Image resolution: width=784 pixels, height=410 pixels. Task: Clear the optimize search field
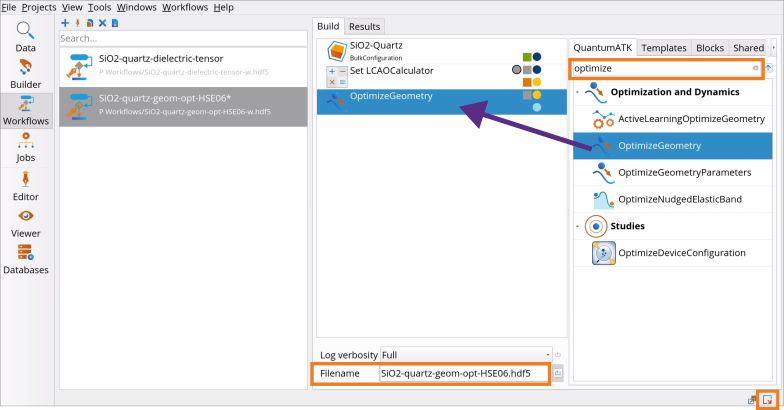(x=755, y=68)
